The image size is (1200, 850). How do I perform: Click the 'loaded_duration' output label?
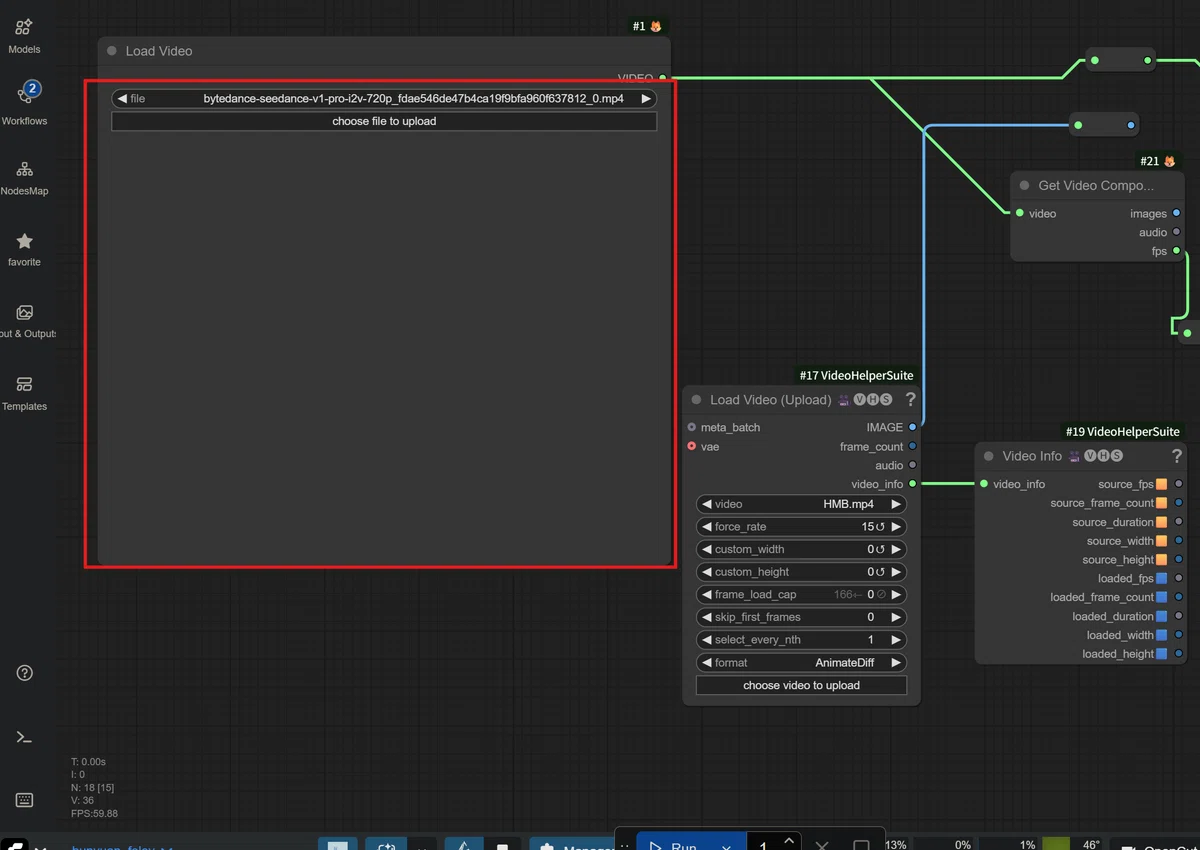click(1113, 616)
